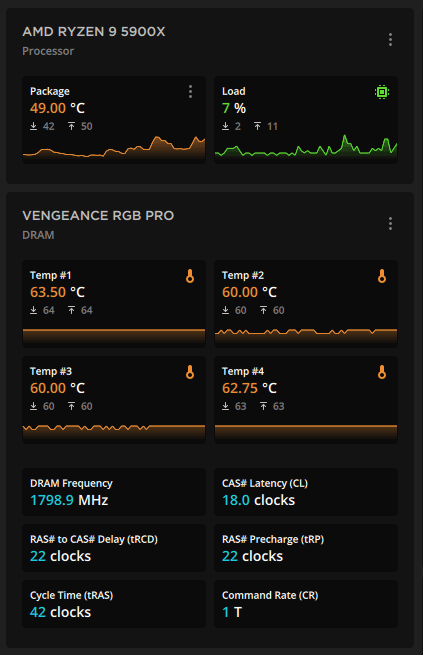Open the Package temperature tile menu

click(x=190, y=91)
